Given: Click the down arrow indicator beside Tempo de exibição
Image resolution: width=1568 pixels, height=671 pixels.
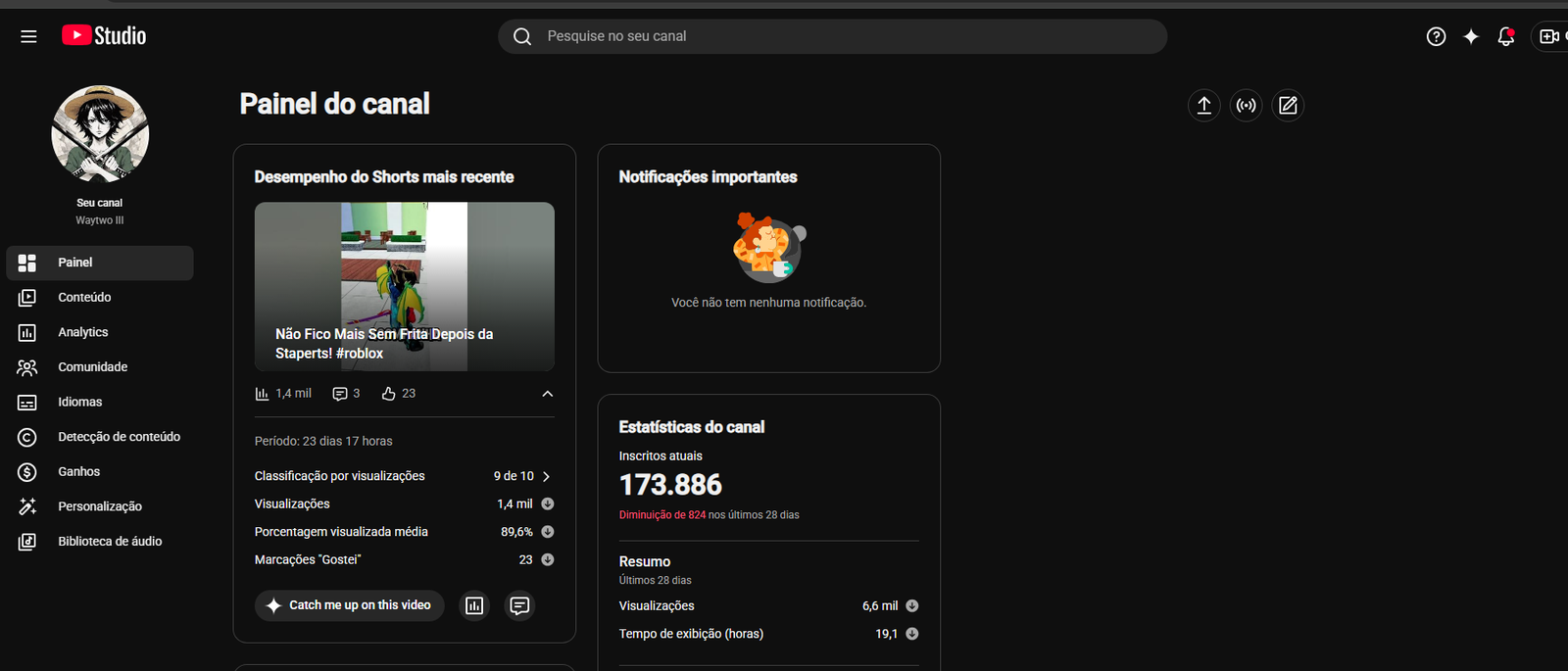Looking at the screenshot, I should [912, 634].
